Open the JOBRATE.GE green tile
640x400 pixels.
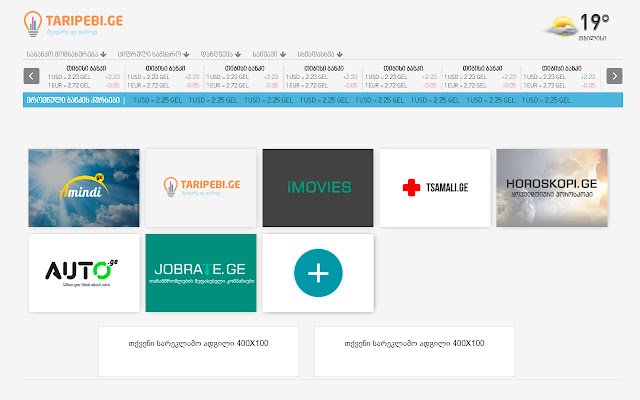(201, 273)
